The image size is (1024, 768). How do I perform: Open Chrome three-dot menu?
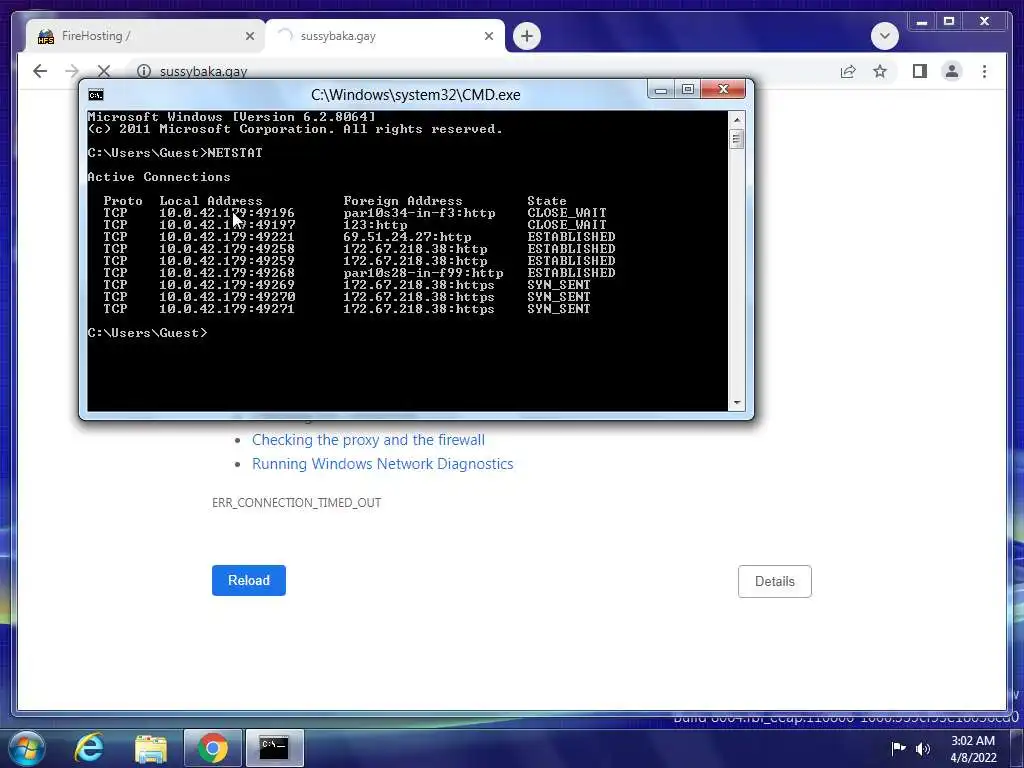pos(984,71)
